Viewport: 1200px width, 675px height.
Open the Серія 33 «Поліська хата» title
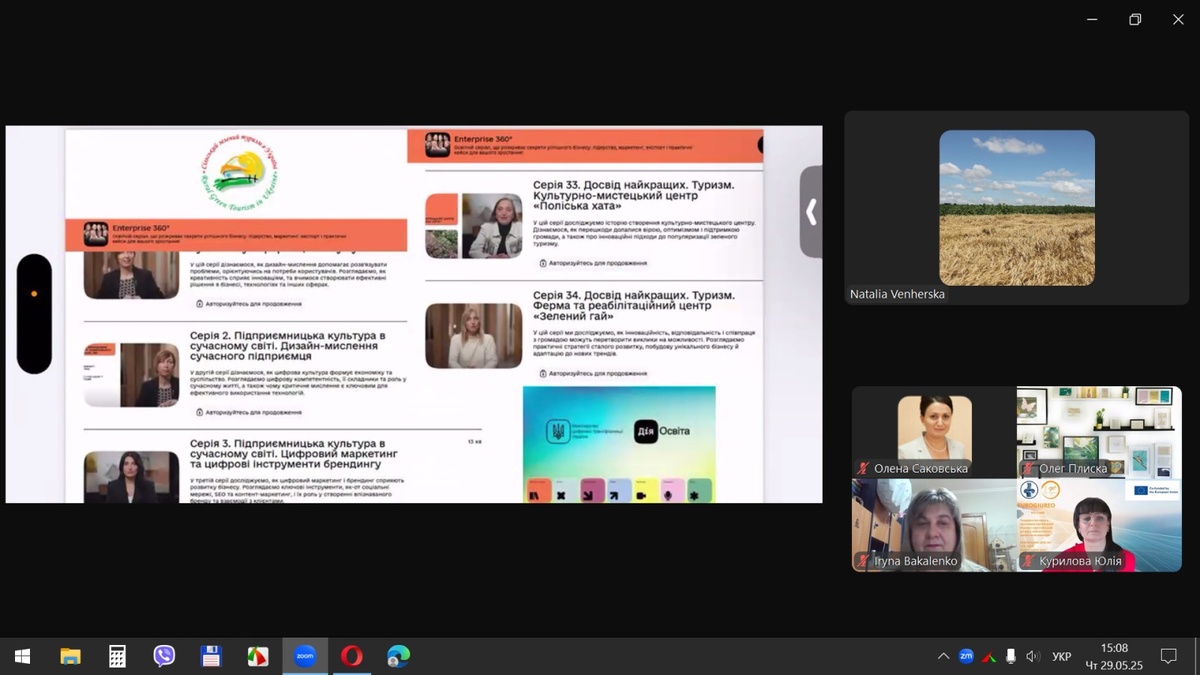(634, 197)
